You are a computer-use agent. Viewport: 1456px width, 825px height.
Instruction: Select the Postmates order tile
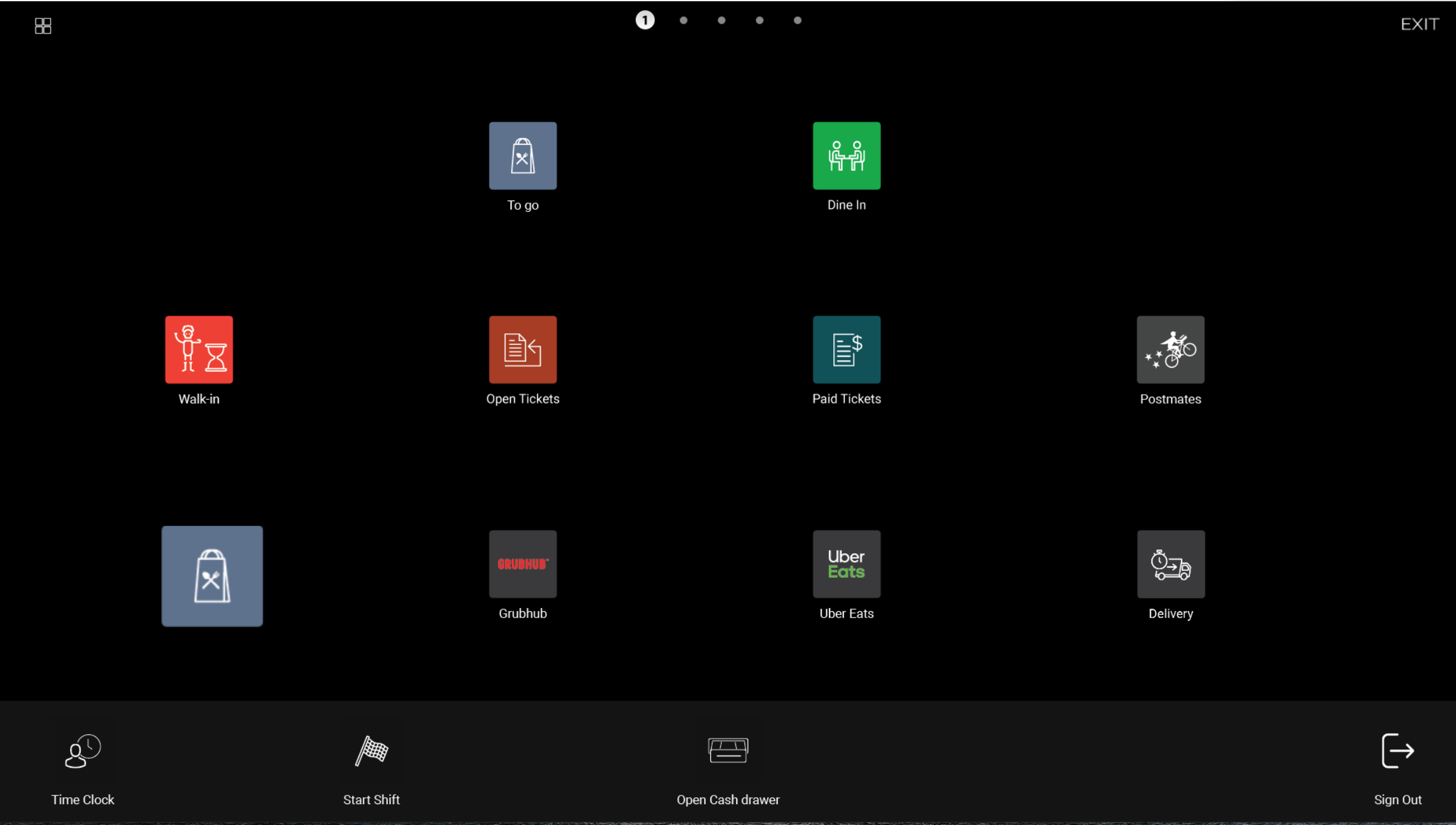(x=1170, y=349)
